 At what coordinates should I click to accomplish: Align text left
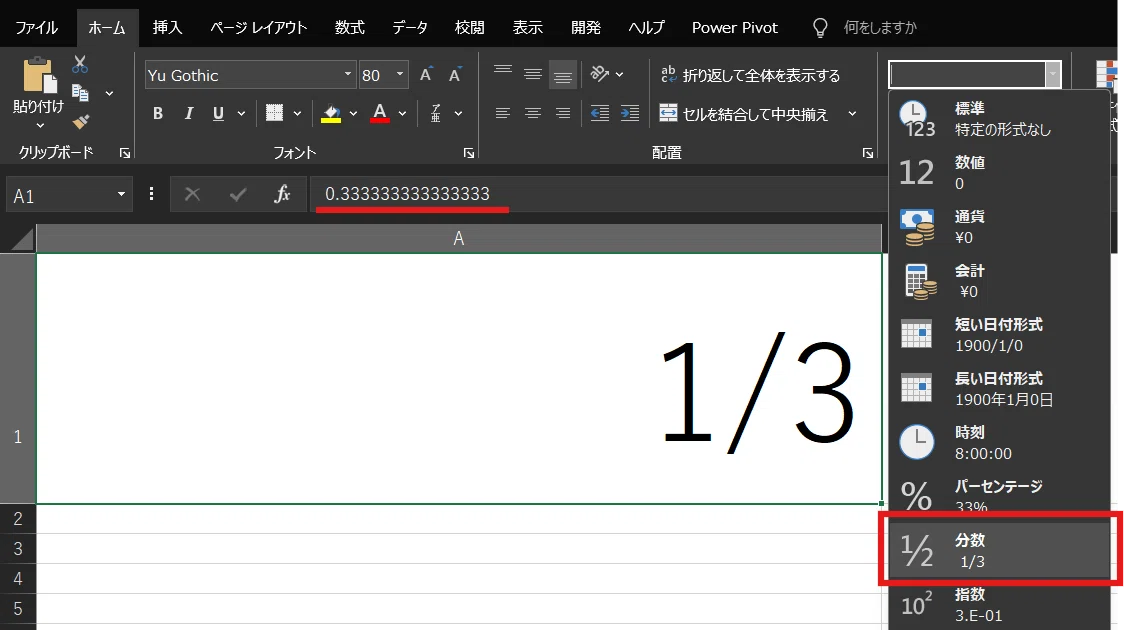[x=503, y=113]
